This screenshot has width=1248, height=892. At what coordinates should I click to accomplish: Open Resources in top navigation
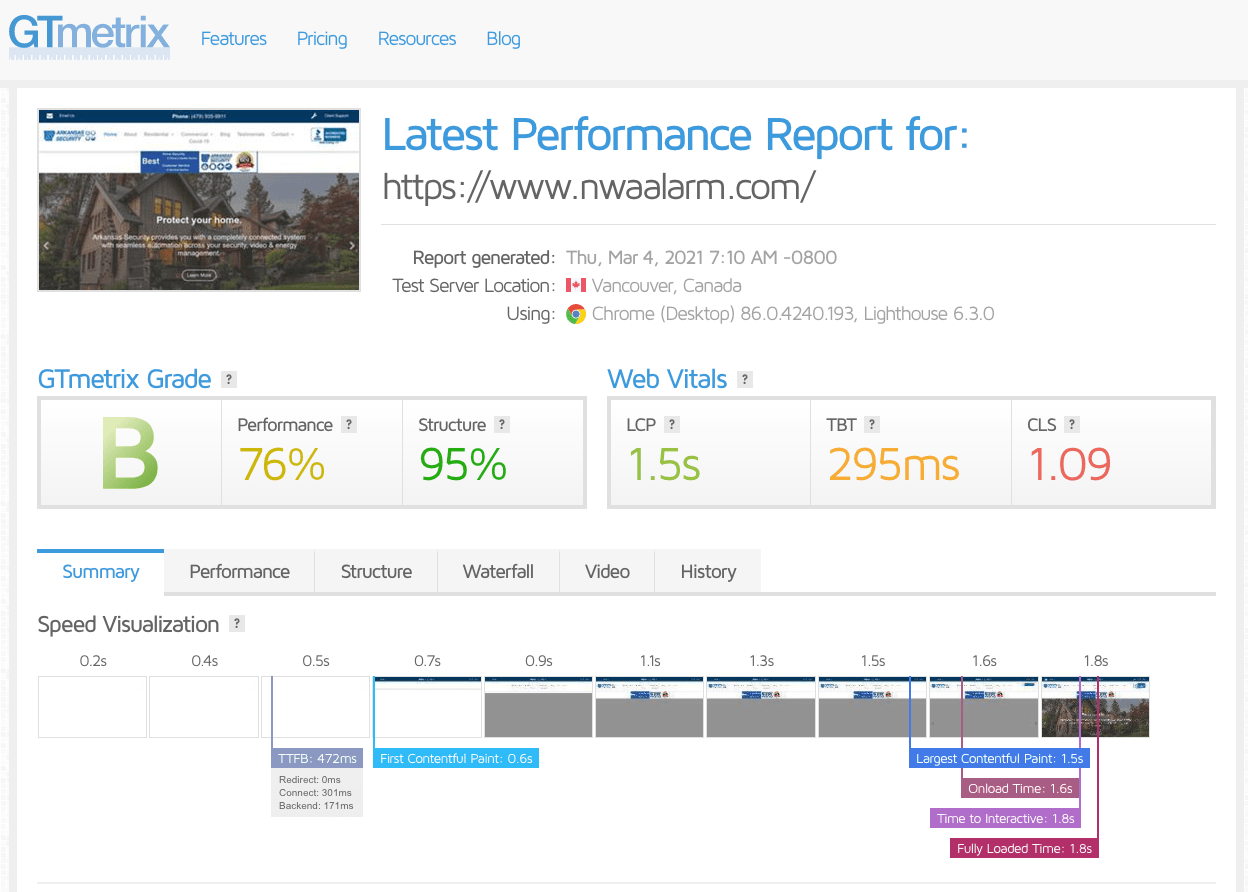417,39
